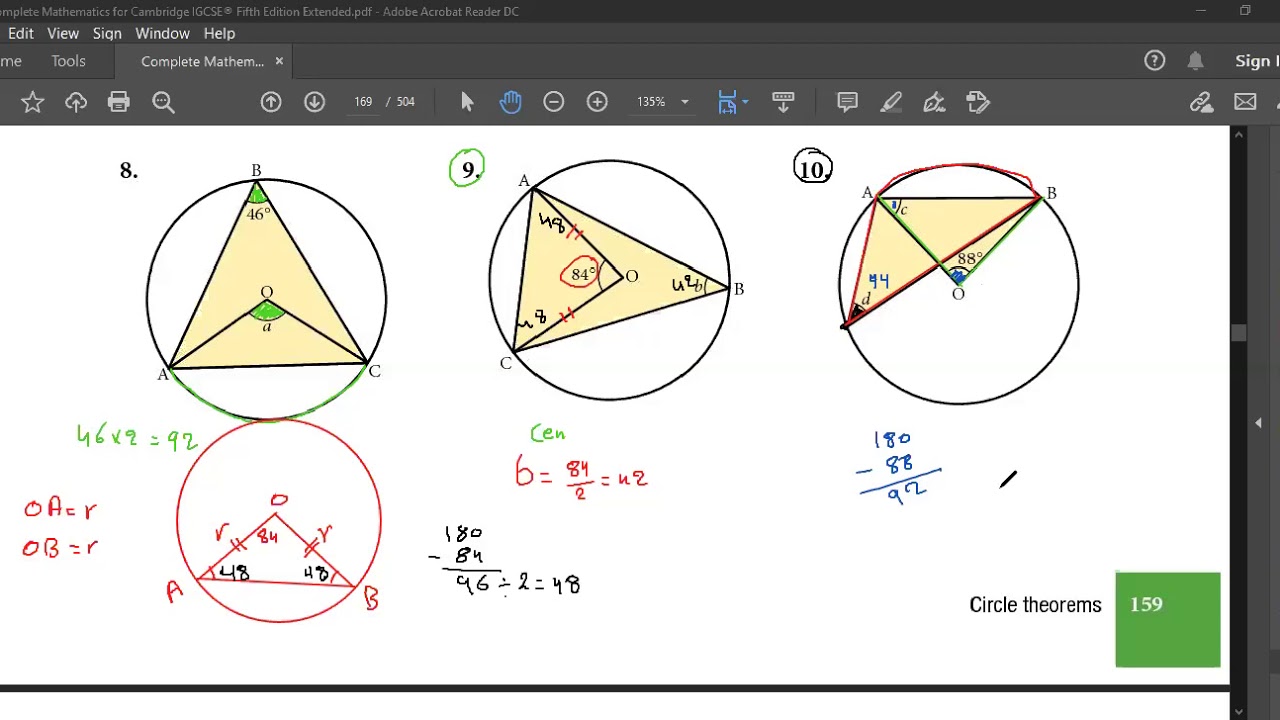
Task: Click the upload to cloud icon
Action: point(76,102)
